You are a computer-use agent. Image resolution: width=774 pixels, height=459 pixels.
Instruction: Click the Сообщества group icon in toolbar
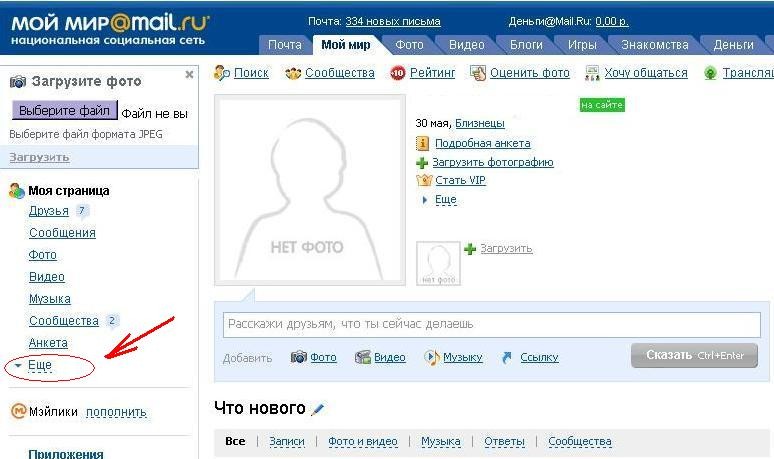tap(293, 74)
